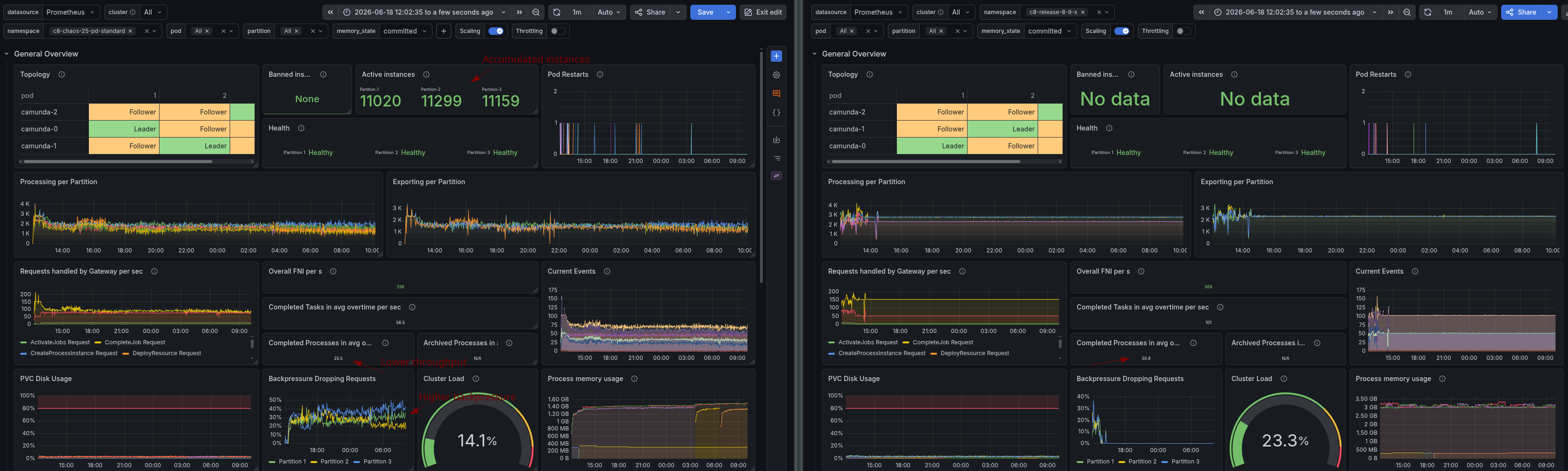Click the blue add panel plus icon in the edit sidebar
Image resolution: width=1568 pixels, height=471 pixels.
(776, 56)
